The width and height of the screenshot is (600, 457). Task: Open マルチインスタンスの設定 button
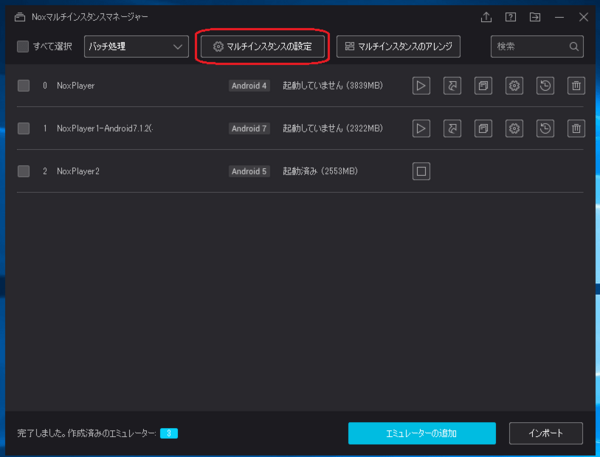[x=262, y=47]
